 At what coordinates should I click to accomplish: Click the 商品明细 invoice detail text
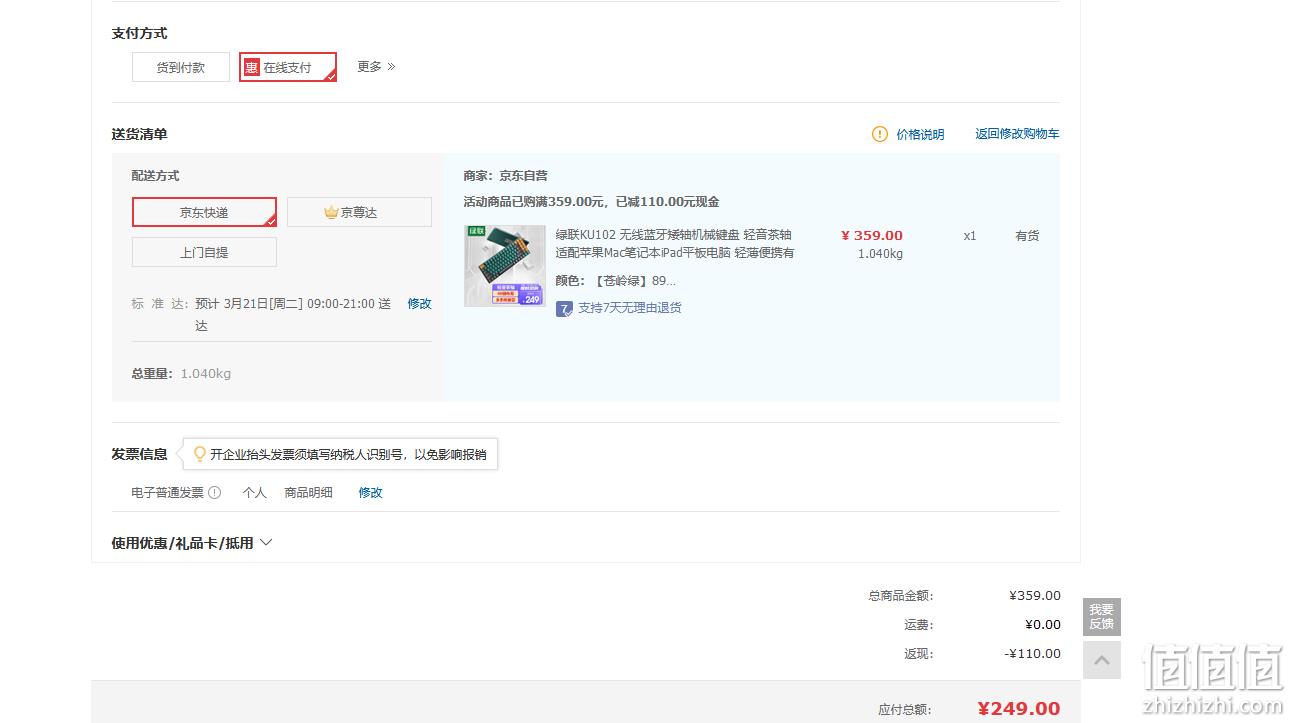point(308,492)
